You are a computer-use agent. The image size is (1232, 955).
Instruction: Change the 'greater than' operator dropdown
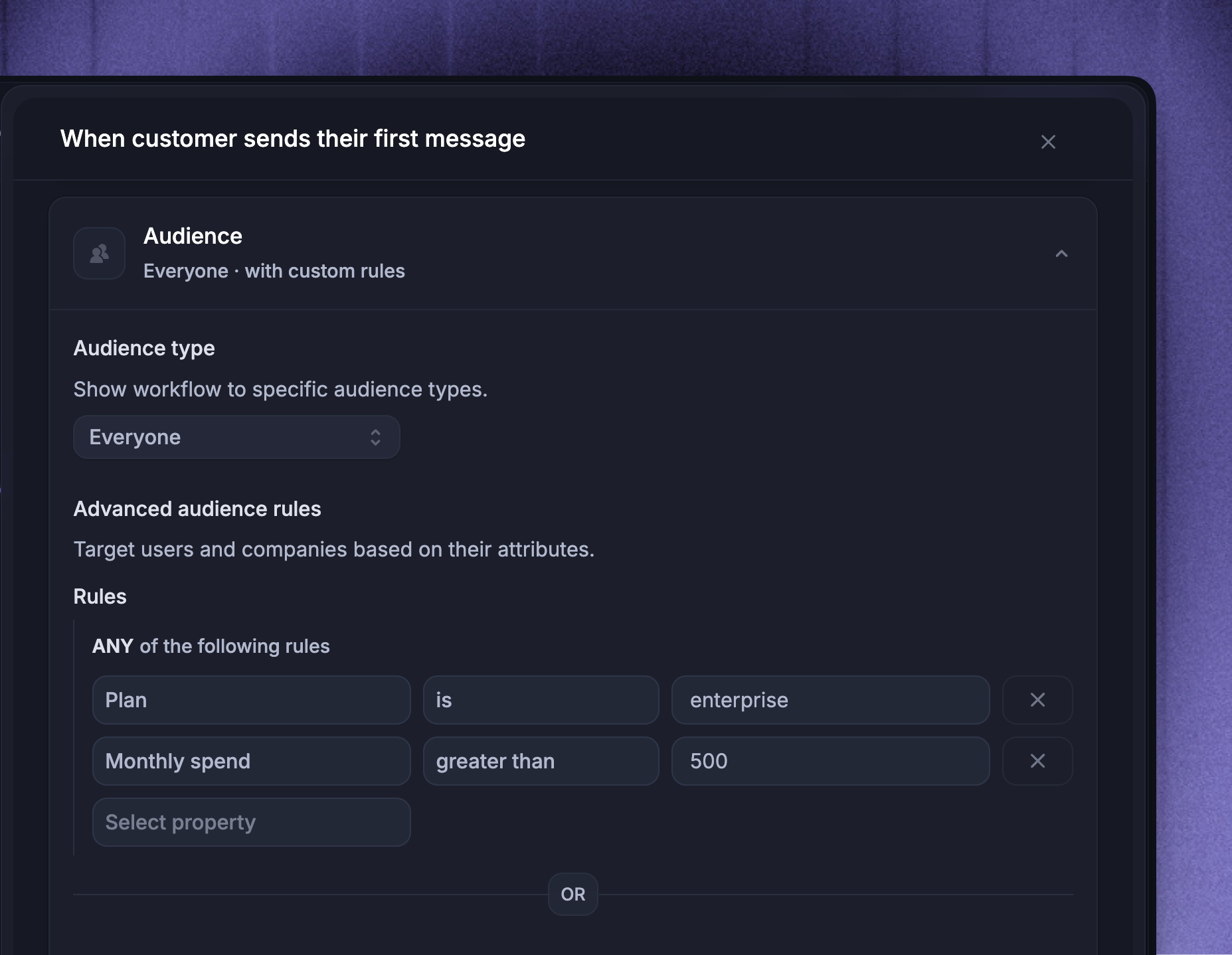[541, 761]
